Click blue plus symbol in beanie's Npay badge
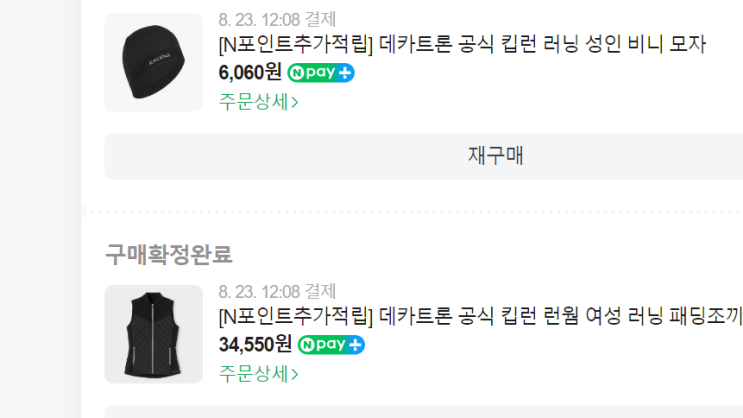The height and width of the screenshot is (418, 743). [345, 73]
